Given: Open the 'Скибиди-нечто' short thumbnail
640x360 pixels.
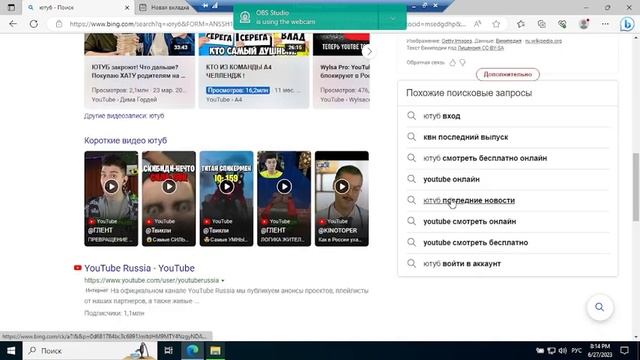Looking at the screenshot, I should pyautogui.click(x=169, y=199).
